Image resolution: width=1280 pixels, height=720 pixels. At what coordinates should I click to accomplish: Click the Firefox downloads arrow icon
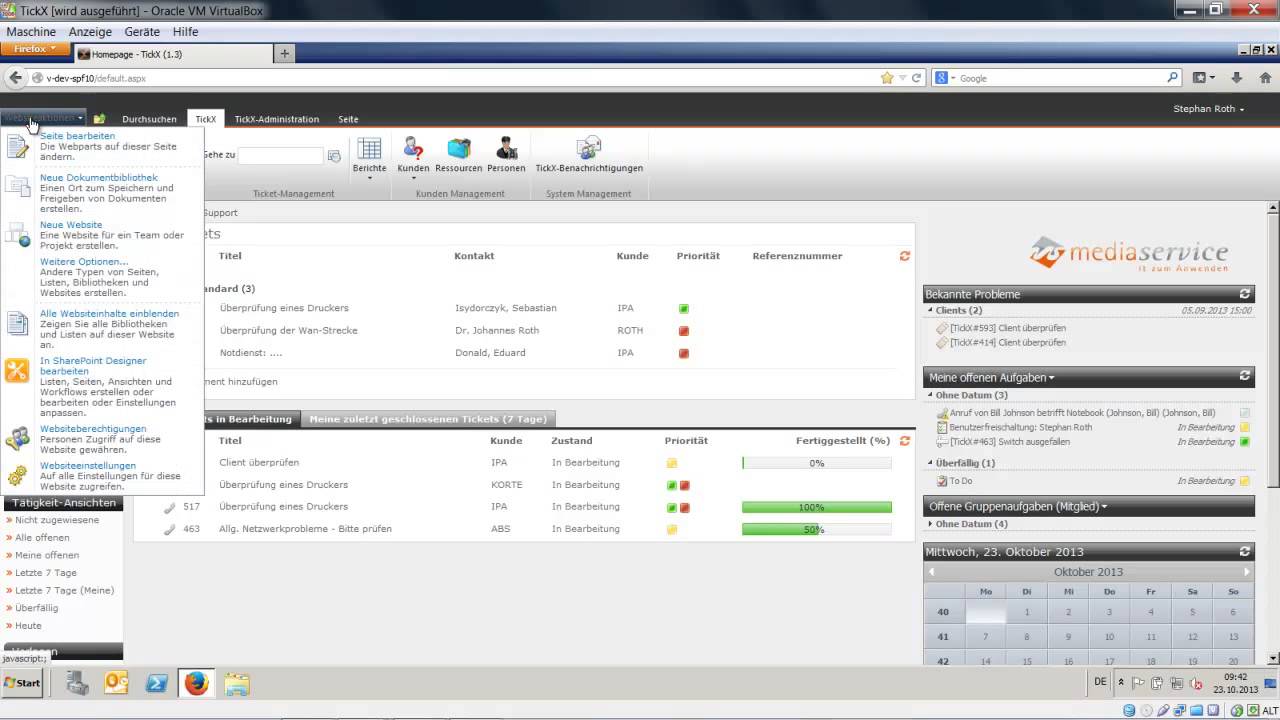coord(1237,77)
